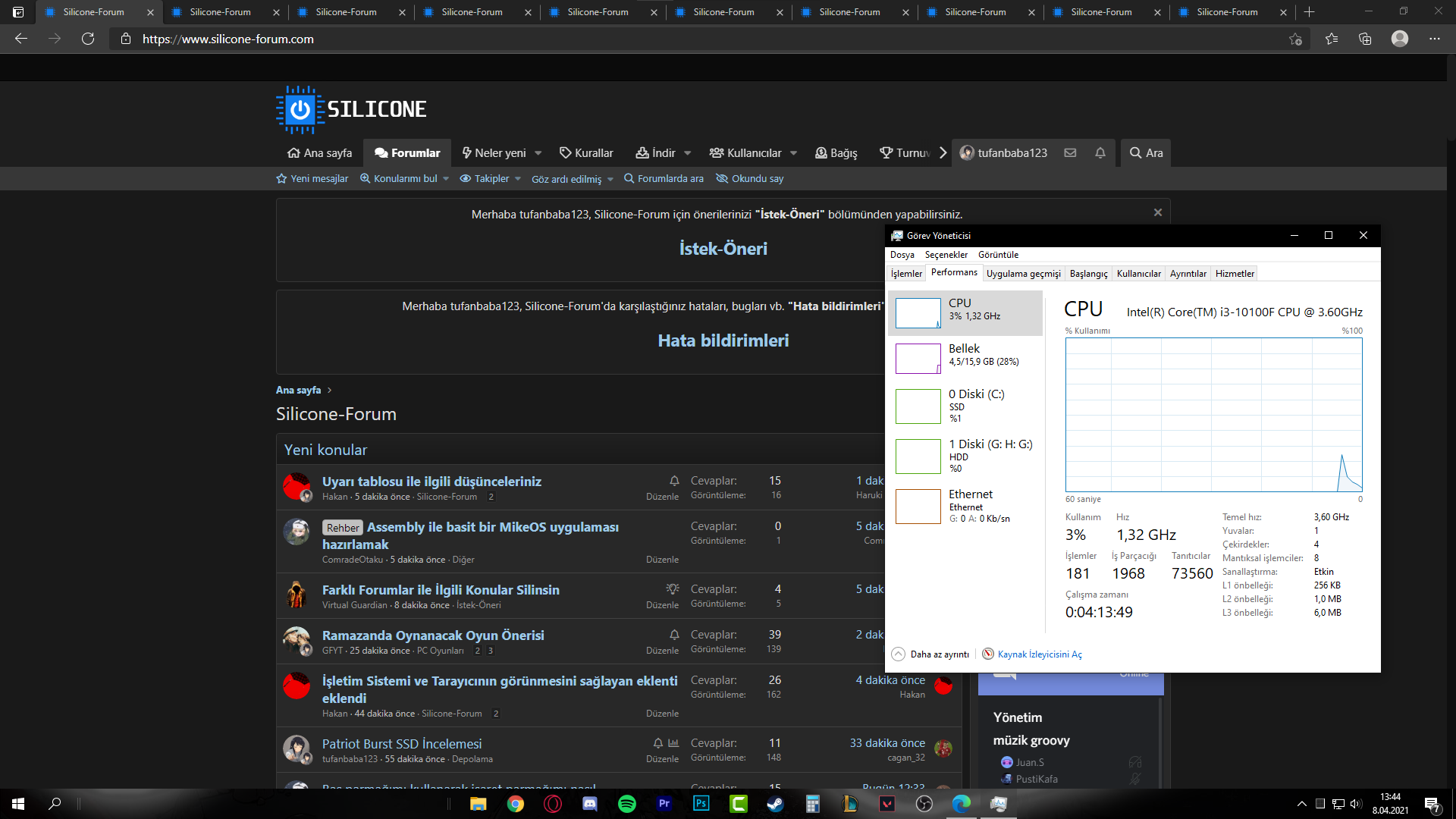This screenshot has width=1456, height=819.
Task: Switch to Başlangıç tab in Task Manager
Action: pos(1088,274)
